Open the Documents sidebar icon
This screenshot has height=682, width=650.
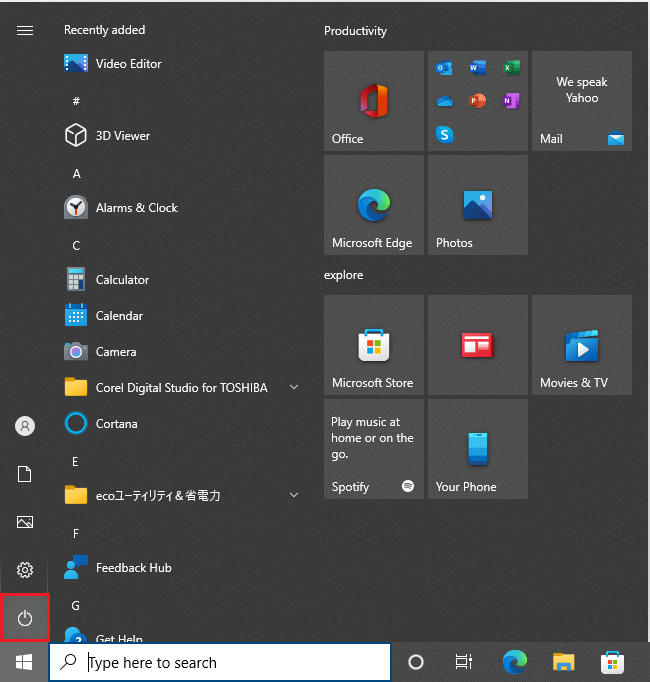pyautogui.click(x=25, y=474)
